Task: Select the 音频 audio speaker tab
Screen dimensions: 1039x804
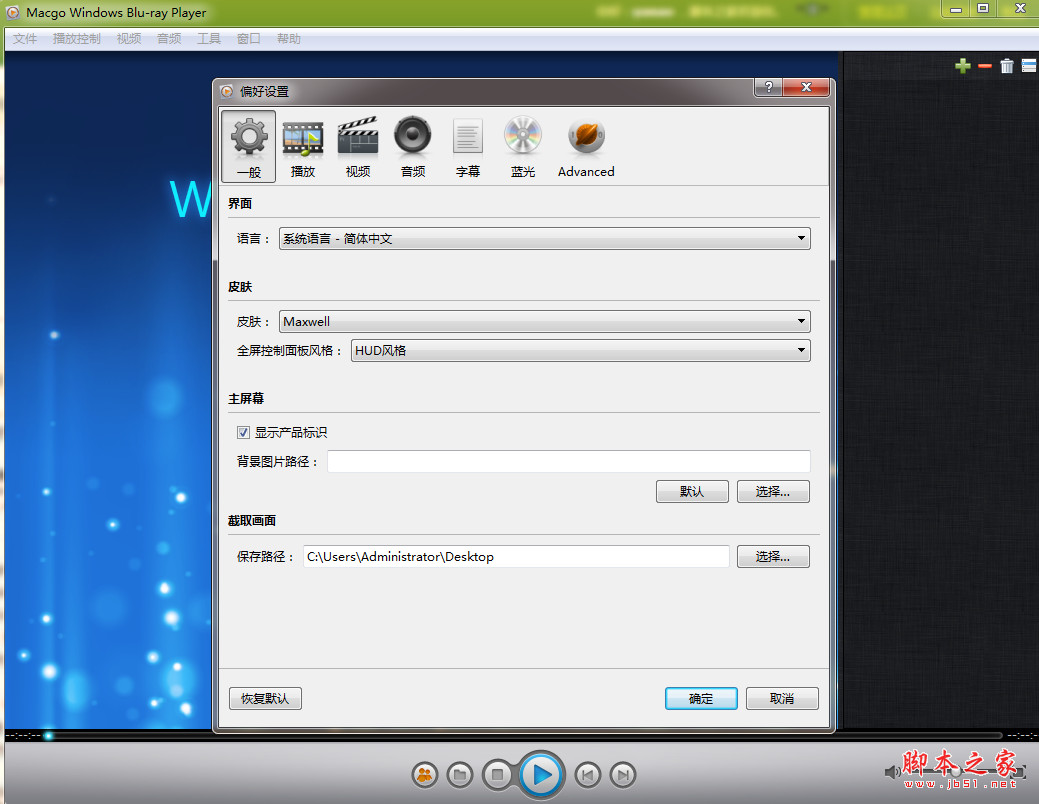Action: click(413, 146)
